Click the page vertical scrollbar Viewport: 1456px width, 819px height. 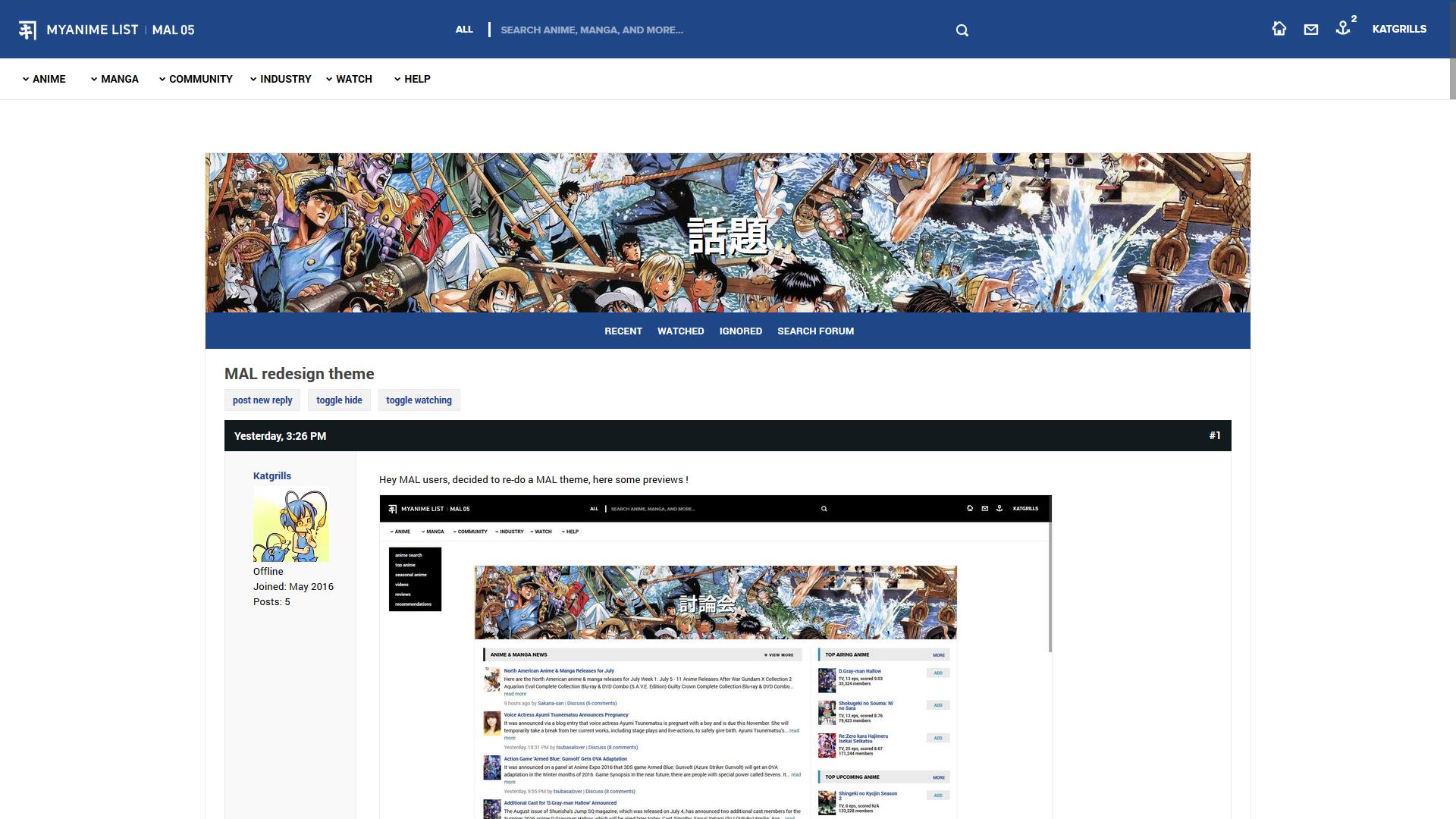(x=1452, y=49)
